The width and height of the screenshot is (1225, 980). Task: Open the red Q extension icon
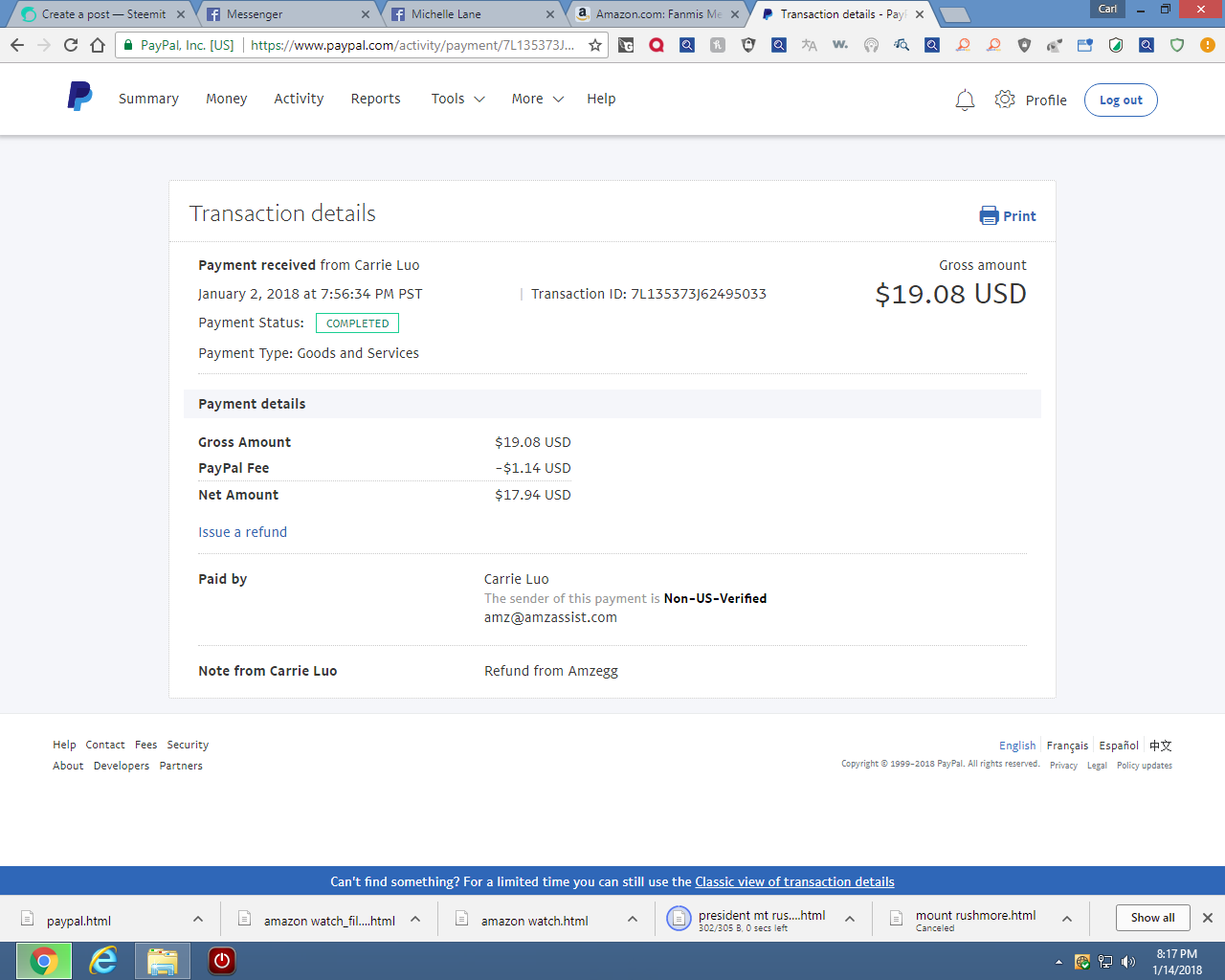click(x=657, y=45)
